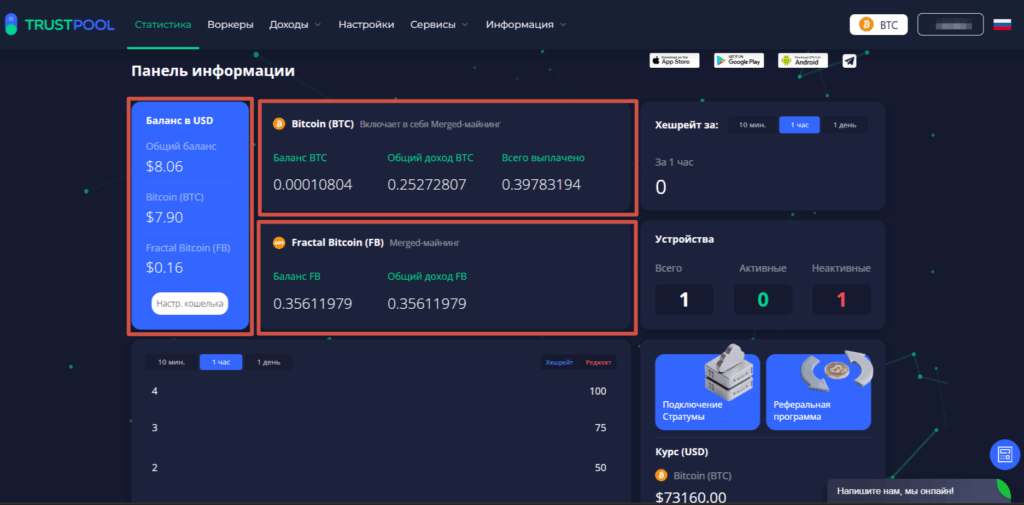The height and width of the screenshot is (505, 1024).
Task: Click the Bitcoin icon in BTC panel
Action: (279, 125)
